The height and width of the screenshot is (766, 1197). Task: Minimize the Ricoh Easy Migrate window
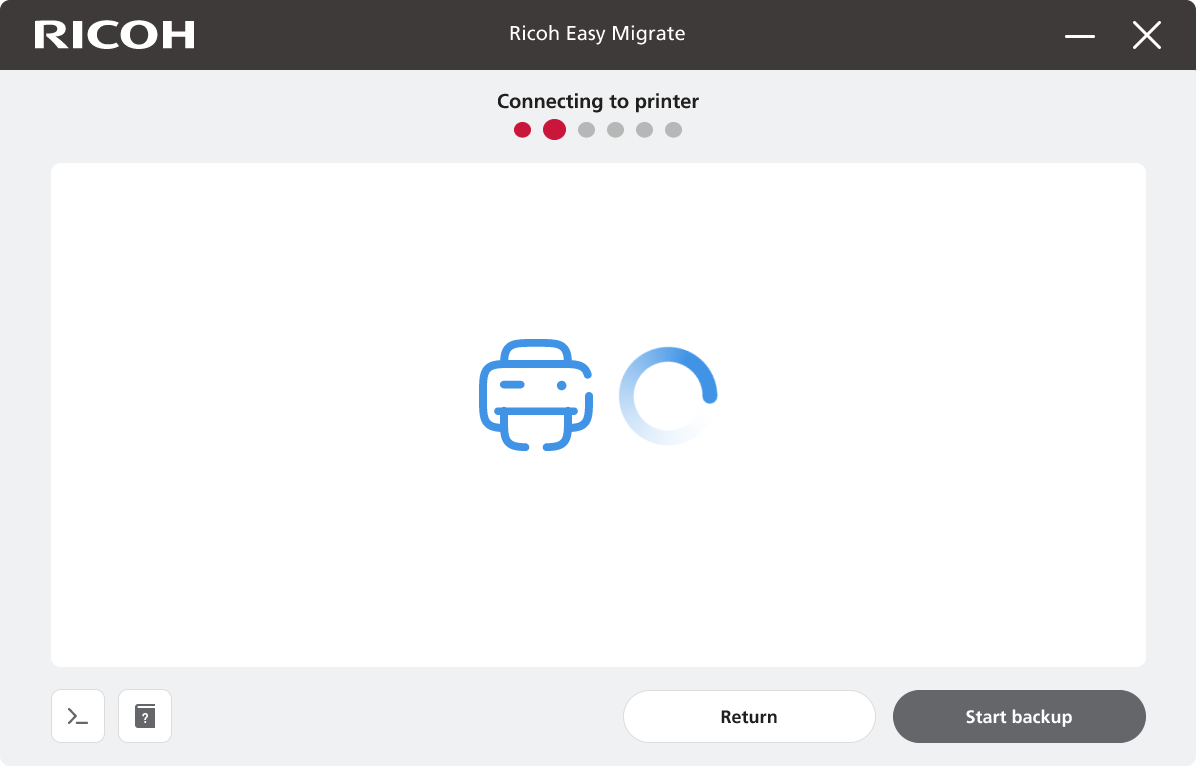(1080, 36)
